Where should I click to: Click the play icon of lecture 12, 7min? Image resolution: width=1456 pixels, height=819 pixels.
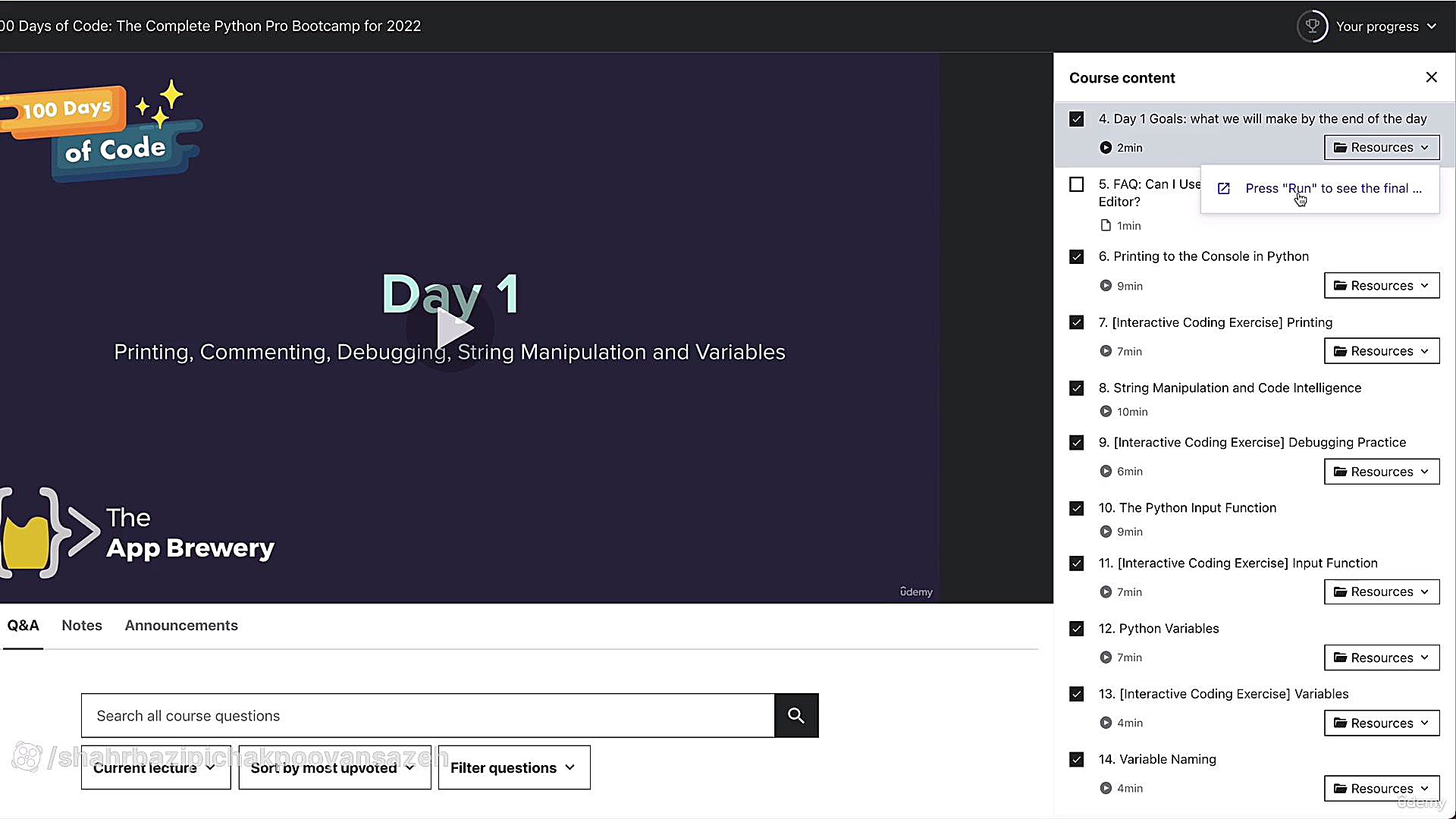point(1106,657)
